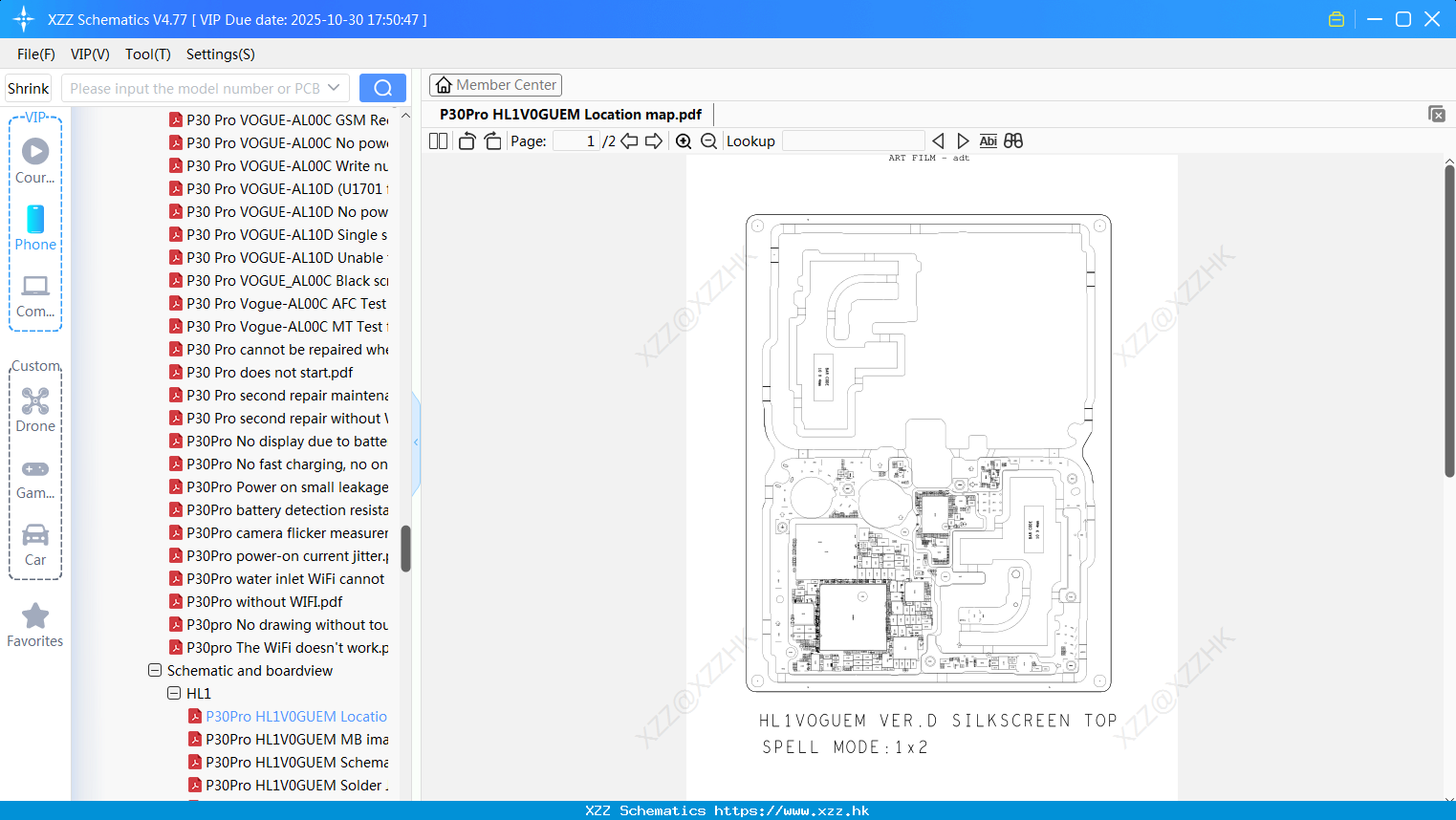Image resolution: width=1456 pixels, height=820 pixels.
Task: Go to the next page arrow
Action: pyautogui.click(x=654, y=140)
